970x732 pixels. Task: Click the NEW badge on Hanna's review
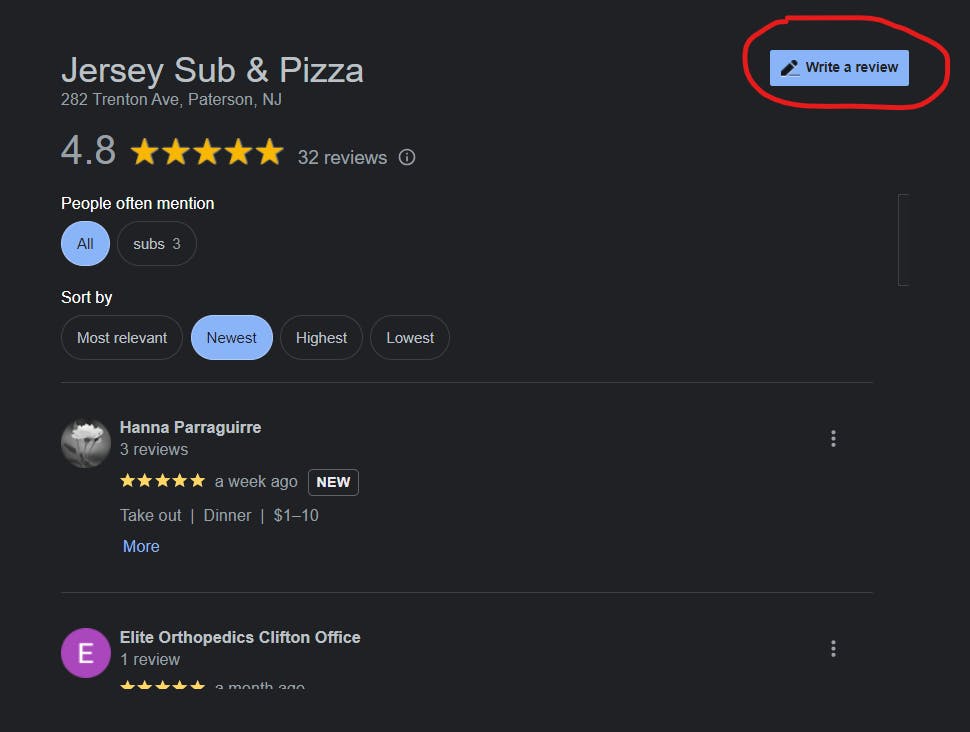click(x=333, y=482)
